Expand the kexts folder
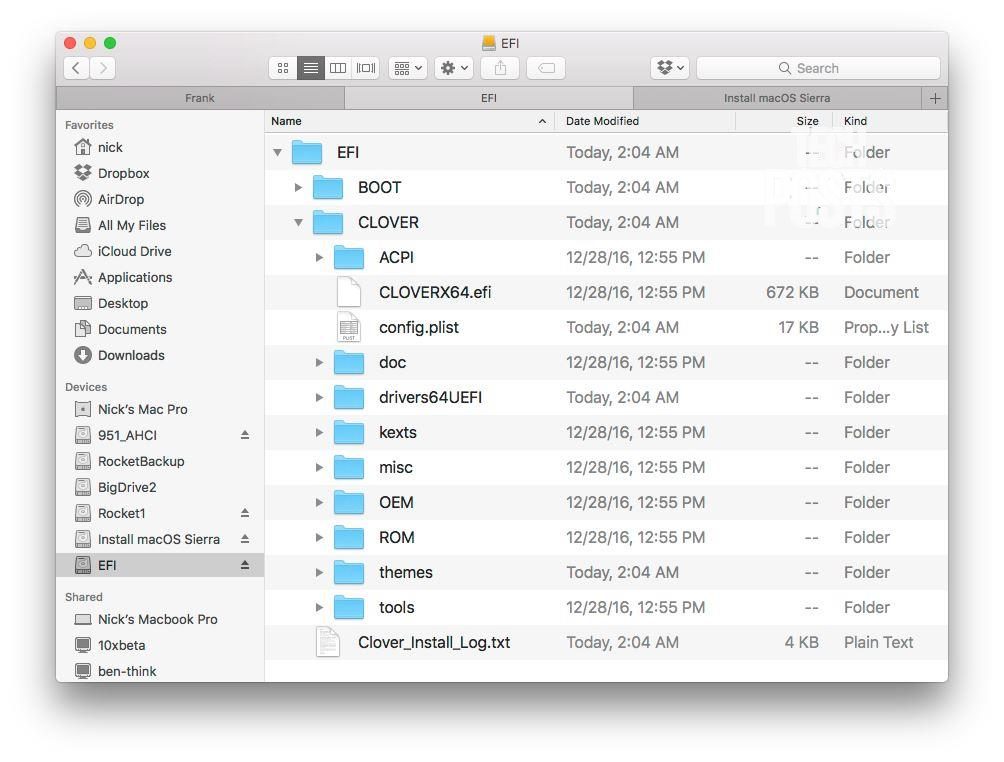 (320, 432)
